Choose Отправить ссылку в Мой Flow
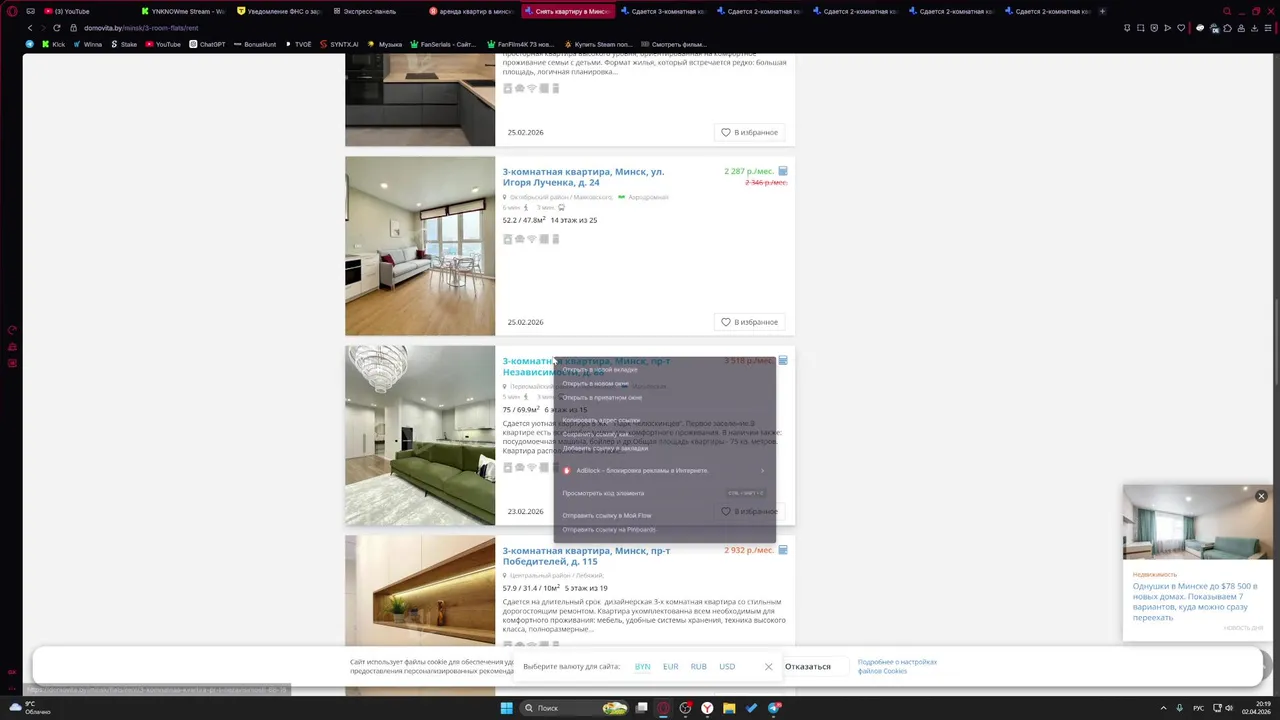Image resolution: width=1280 pixels, height=720 pixels. (x=665, y=515)
